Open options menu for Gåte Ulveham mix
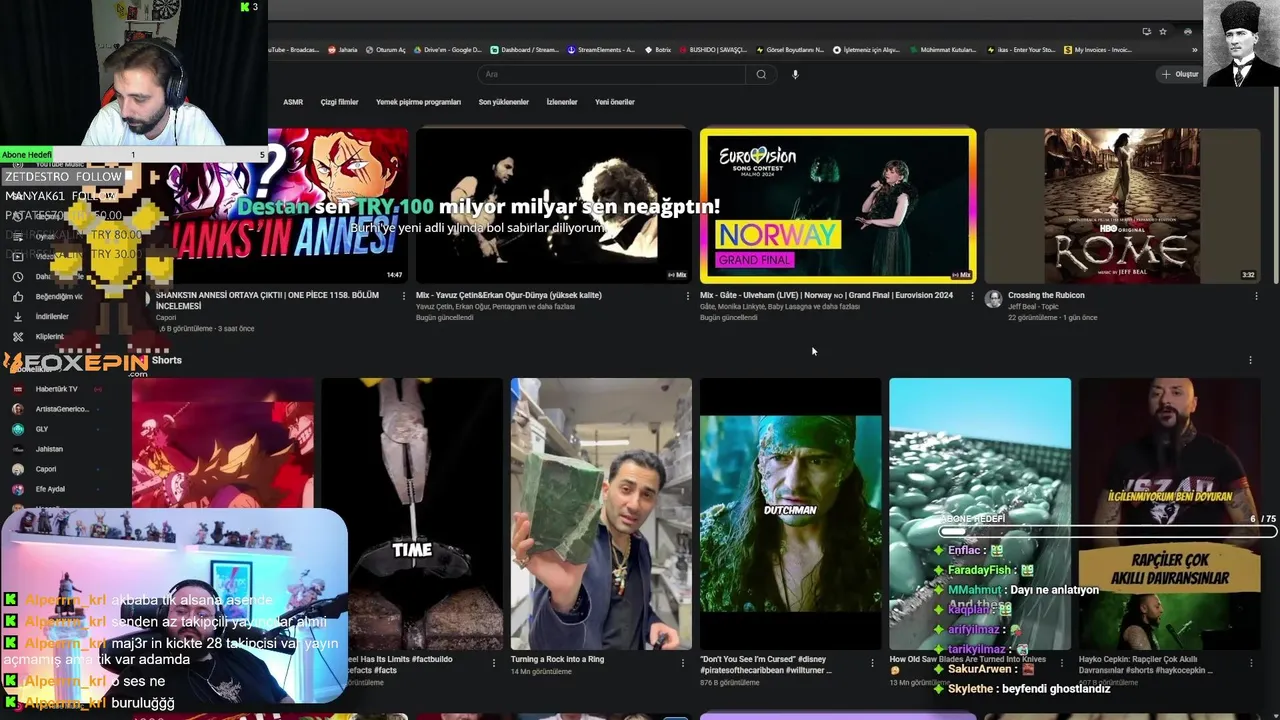The height and width of the screenshot is (720, 1280). (x=972, y=296)
